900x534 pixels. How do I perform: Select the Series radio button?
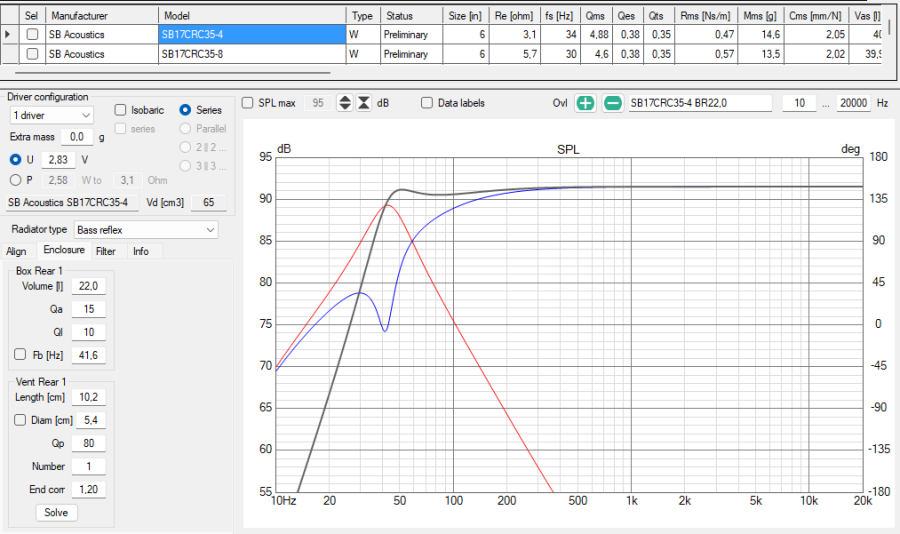click(185, 110)
